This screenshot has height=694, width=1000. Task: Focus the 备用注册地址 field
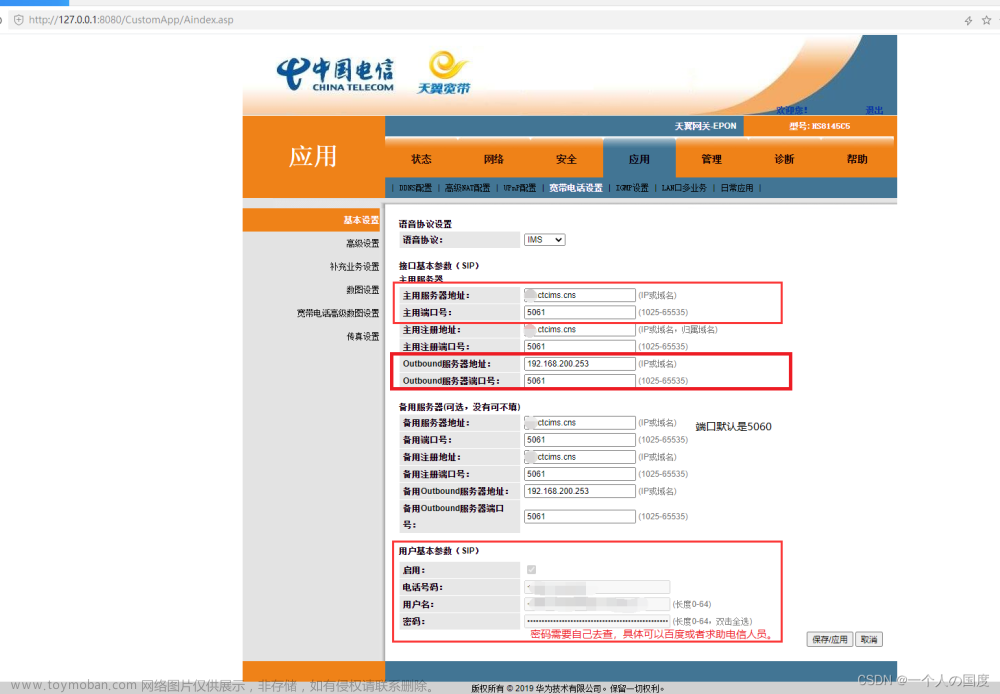point(579,457)
